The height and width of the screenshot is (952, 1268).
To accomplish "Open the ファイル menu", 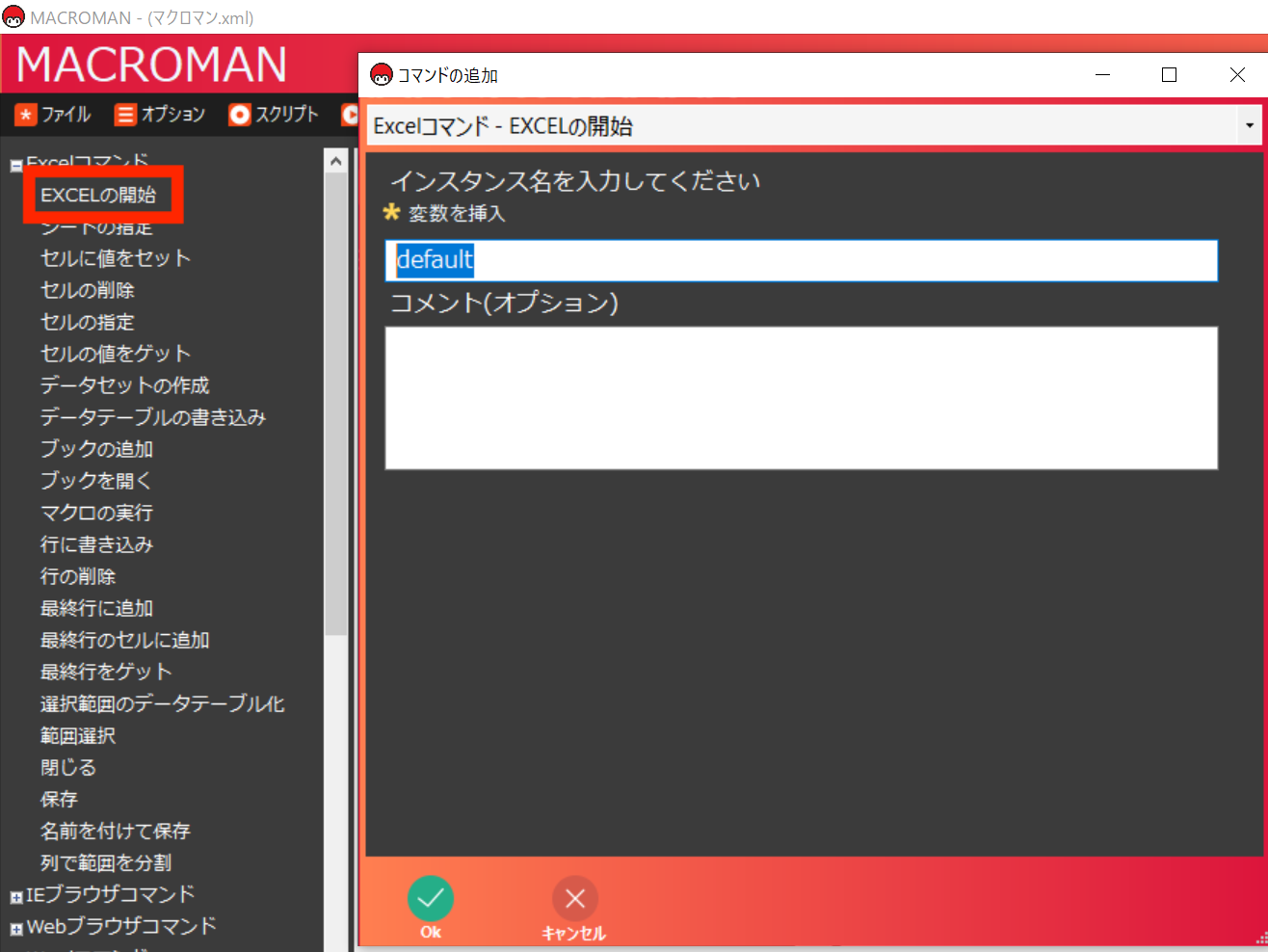I will click(66, 115).
